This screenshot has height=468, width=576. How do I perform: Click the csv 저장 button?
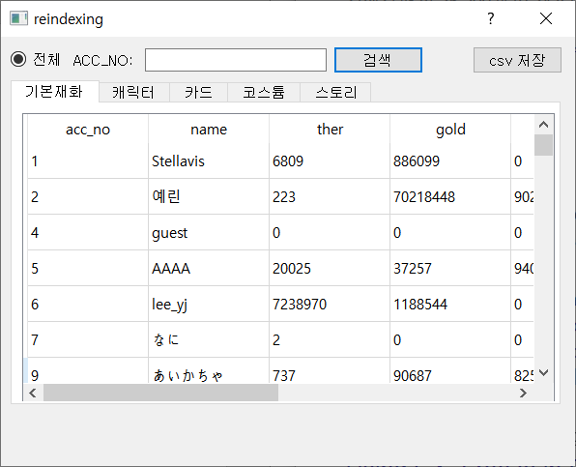(x=517, y=60)
